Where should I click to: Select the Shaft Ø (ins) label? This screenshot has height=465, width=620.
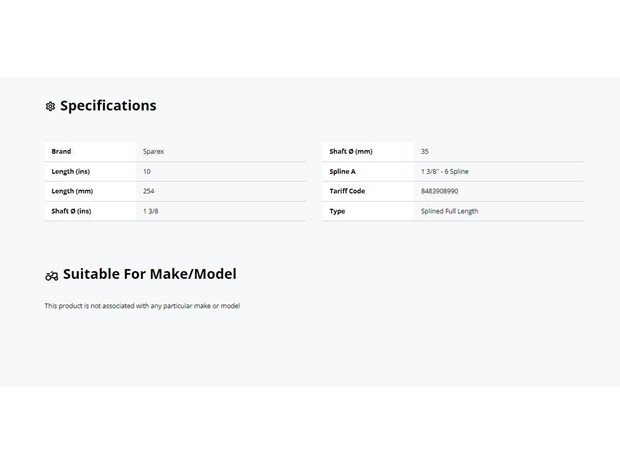click(x=71, y=211)
